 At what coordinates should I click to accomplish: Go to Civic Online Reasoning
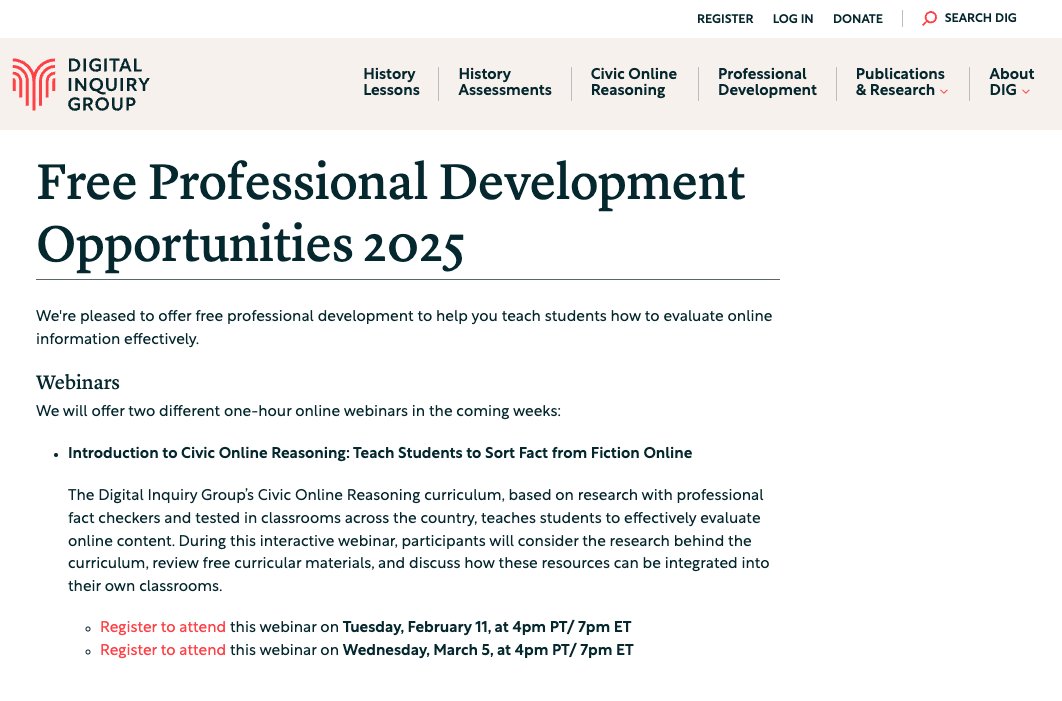tap(633, 82)
